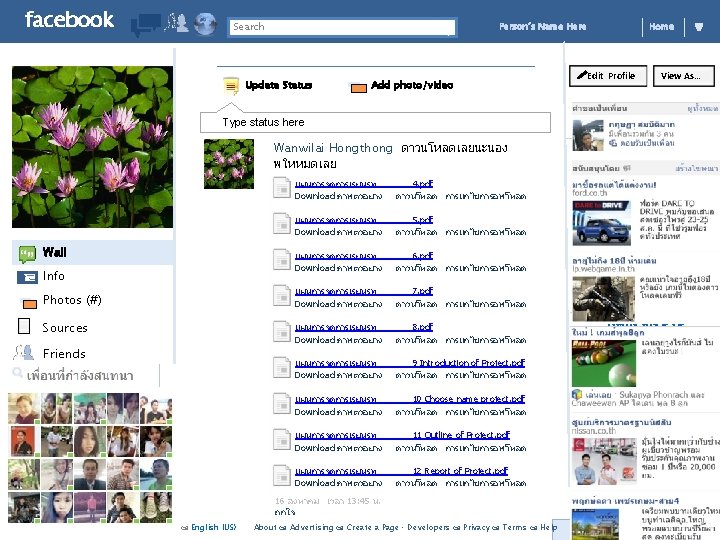Click the post author's lotus thumbnail
Screen dimensions: 720x540
[x=229, y=164]
